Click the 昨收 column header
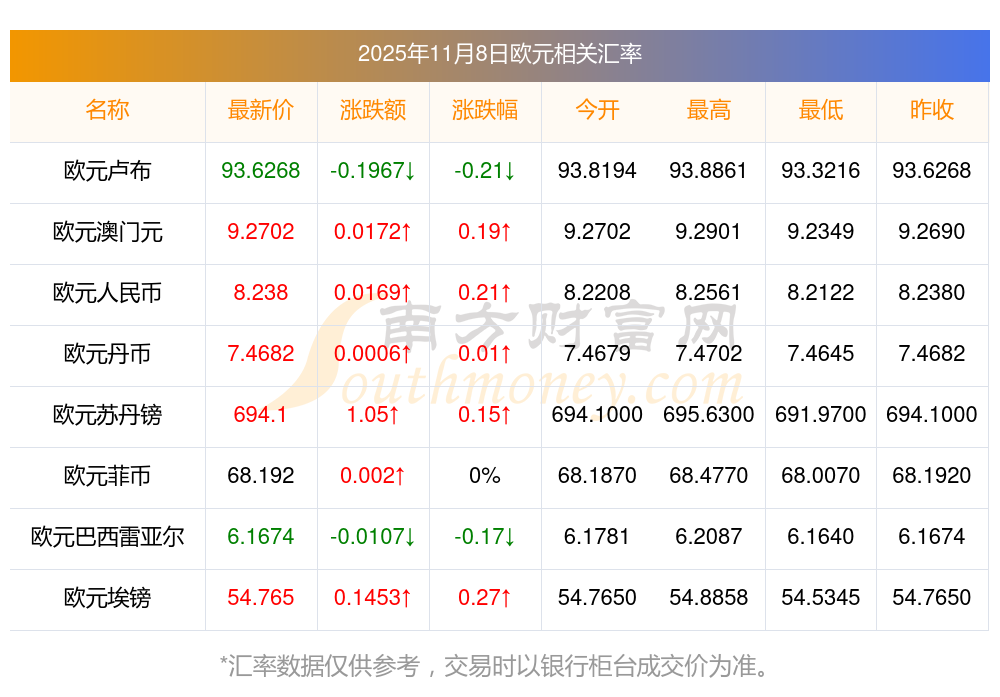1000x697 pixels. tap(932, 110)
